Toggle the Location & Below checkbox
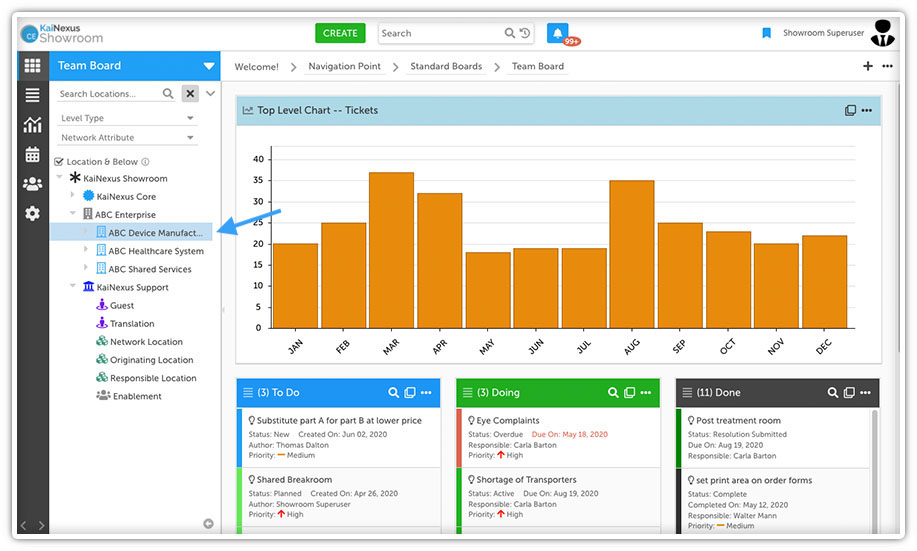 coord(58,161)
